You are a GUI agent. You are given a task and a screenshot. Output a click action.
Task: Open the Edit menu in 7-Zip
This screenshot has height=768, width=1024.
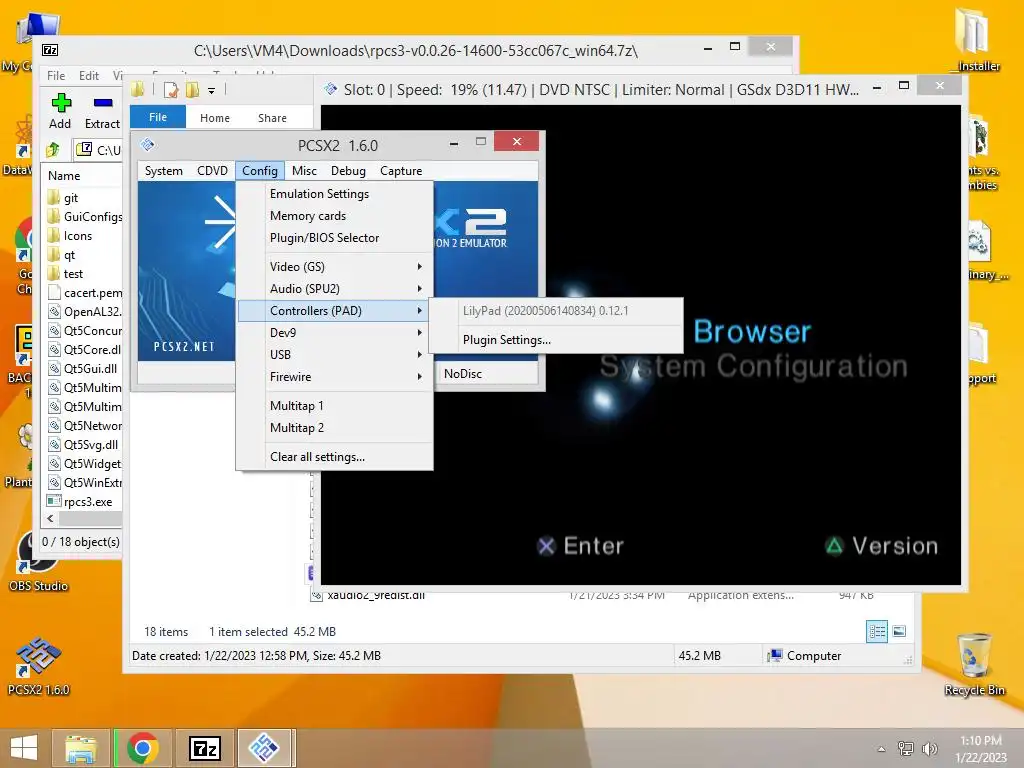tap(89, 76)
